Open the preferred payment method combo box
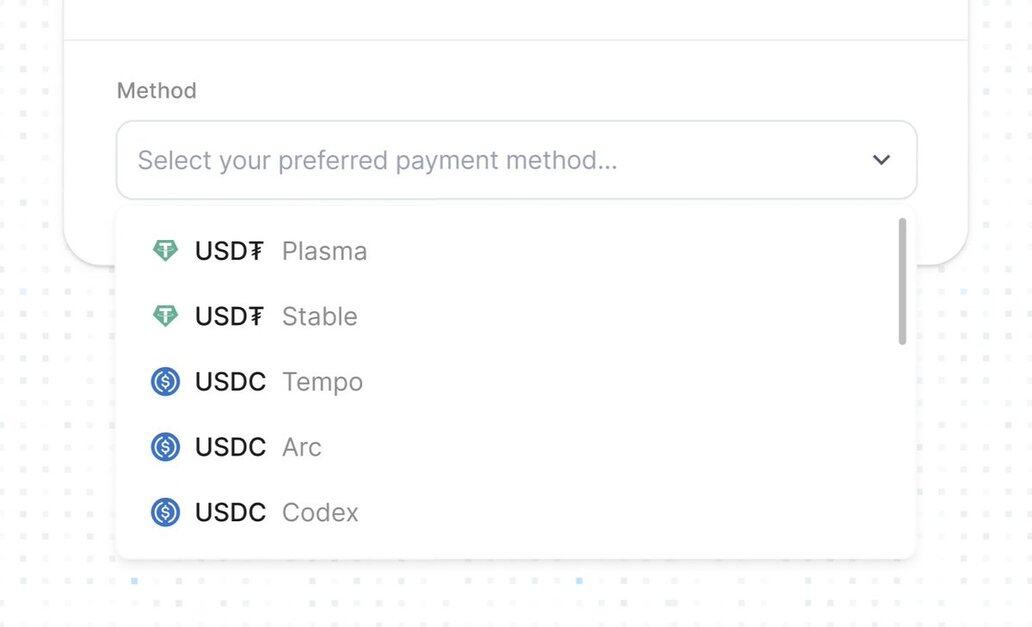This screenshot has height=627, width=1032. pyautogui.click(x=517, y=160)
